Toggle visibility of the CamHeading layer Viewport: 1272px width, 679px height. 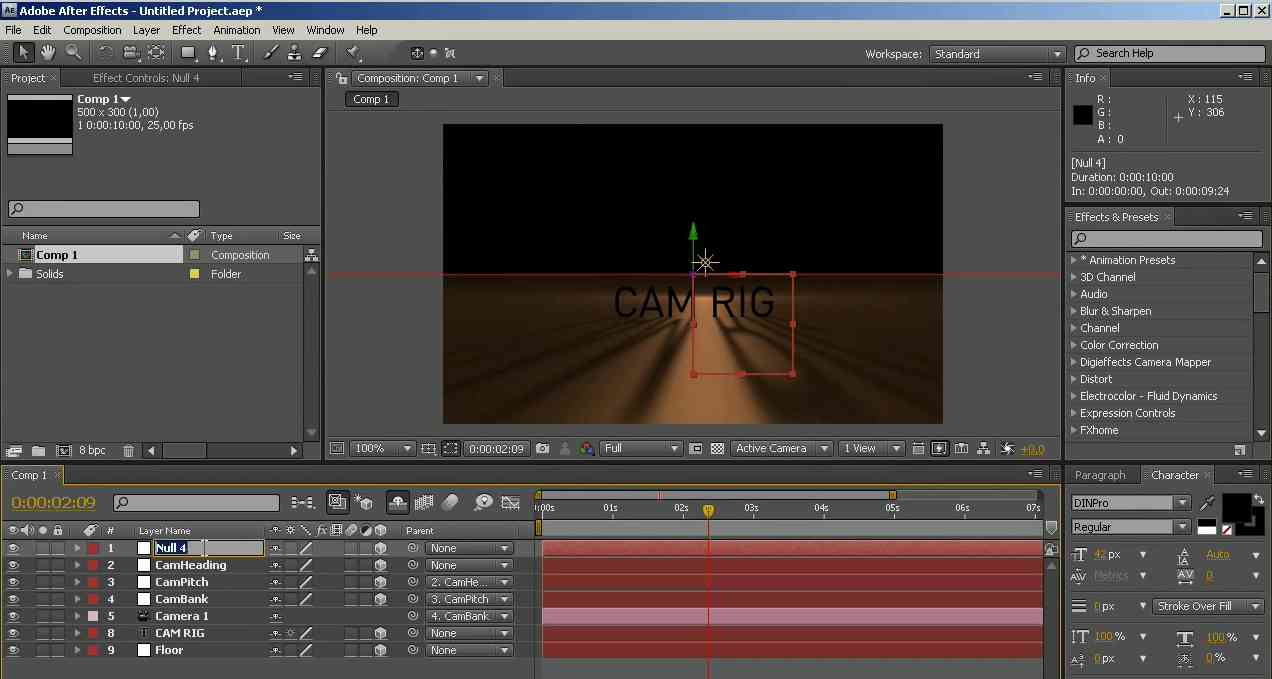pyautogui.click(x=13, y=565)
